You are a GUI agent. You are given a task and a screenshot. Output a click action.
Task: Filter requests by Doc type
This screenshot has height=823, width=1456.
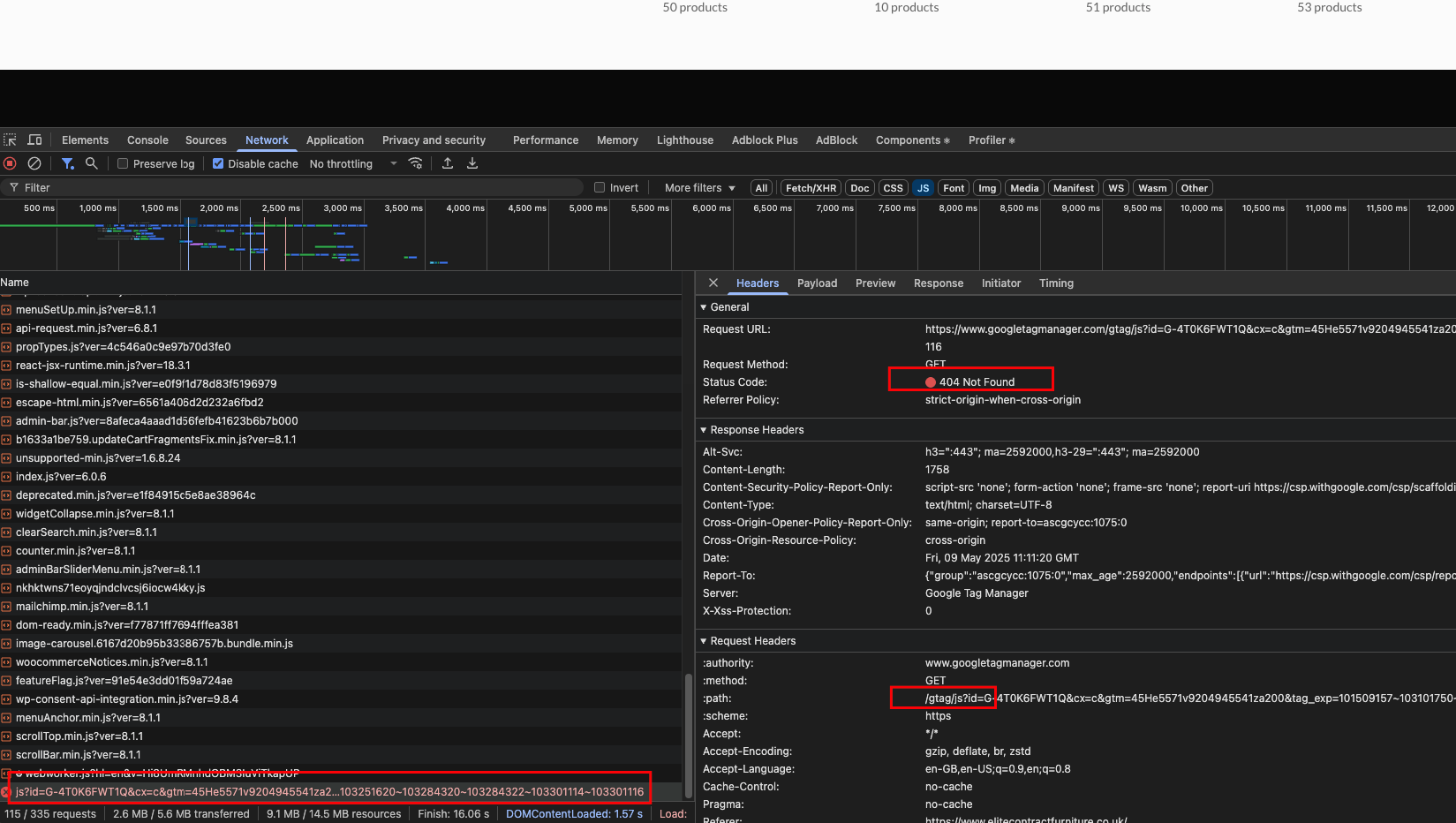click(x=860, y=188)
